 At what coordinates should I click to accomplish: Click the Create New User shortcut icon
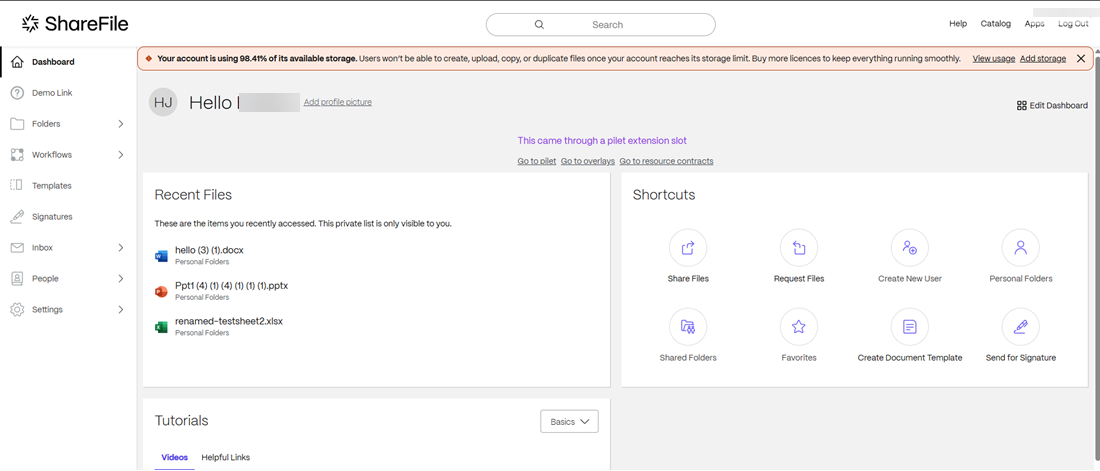910,248
